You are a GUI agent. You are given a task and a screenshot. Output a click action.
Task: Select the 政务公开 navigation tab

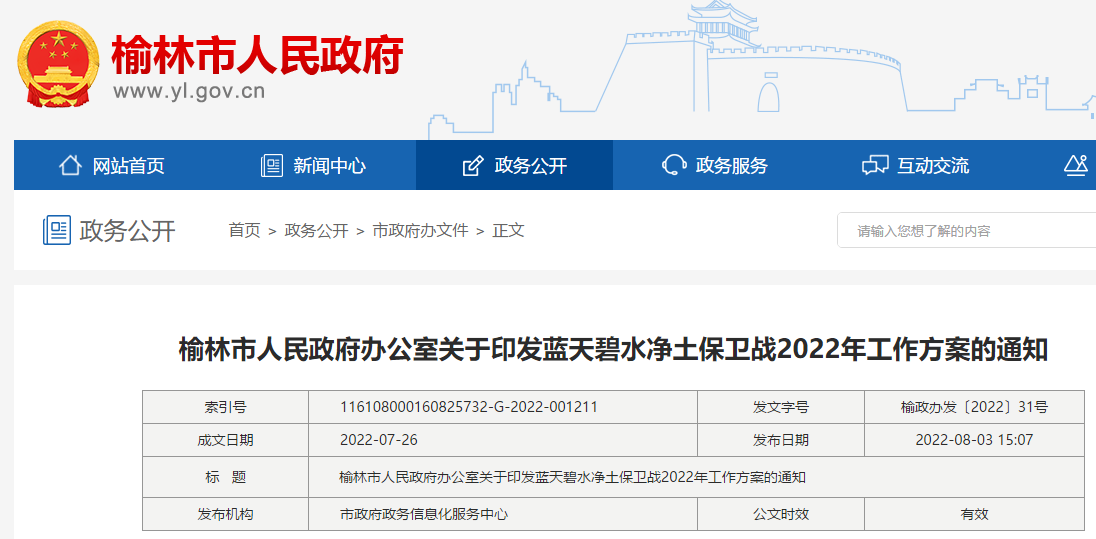click(x=514, y=165)
